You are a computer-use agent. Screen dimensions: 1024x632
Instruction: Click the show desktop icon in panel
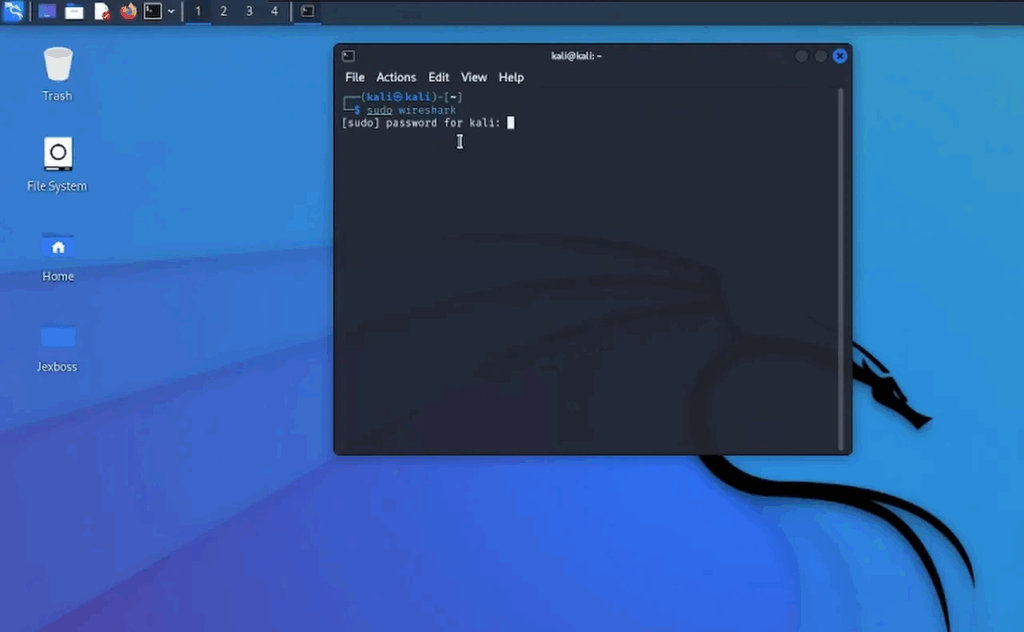pos(47,11)
